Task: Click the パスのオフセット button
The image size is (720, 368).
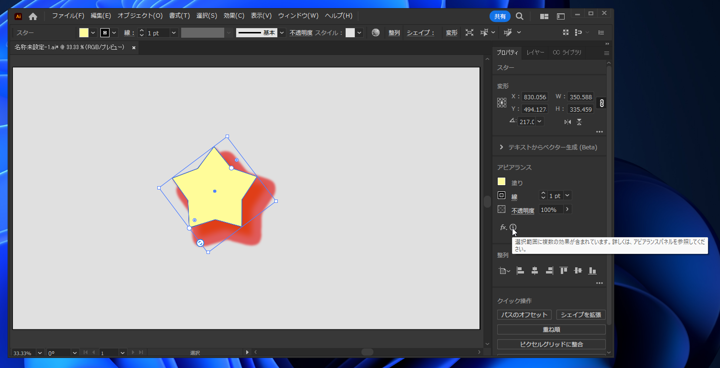Action: [x=524, y=315]
